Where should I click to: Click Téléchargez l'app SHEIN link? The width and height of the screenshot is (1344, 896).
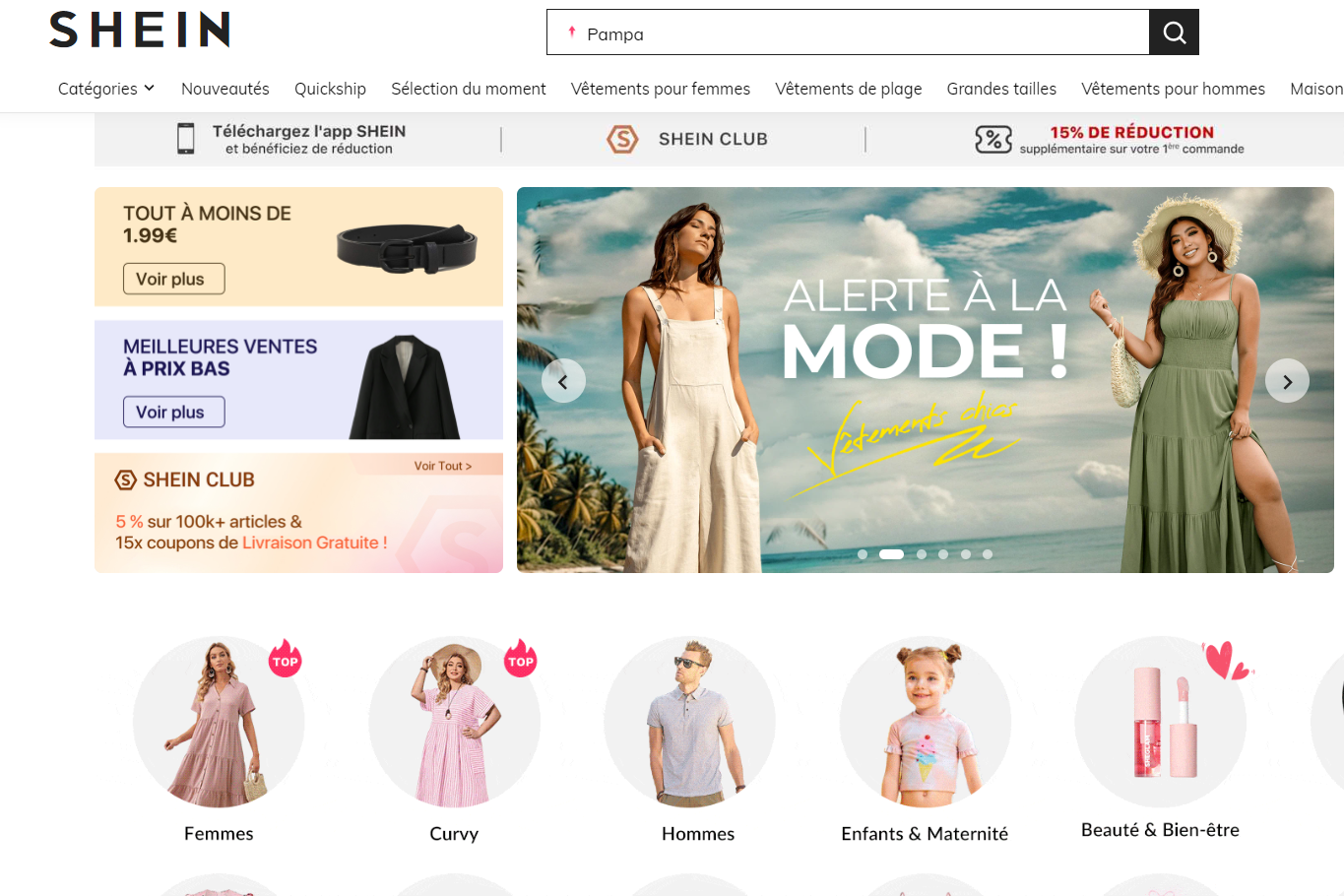309,139
